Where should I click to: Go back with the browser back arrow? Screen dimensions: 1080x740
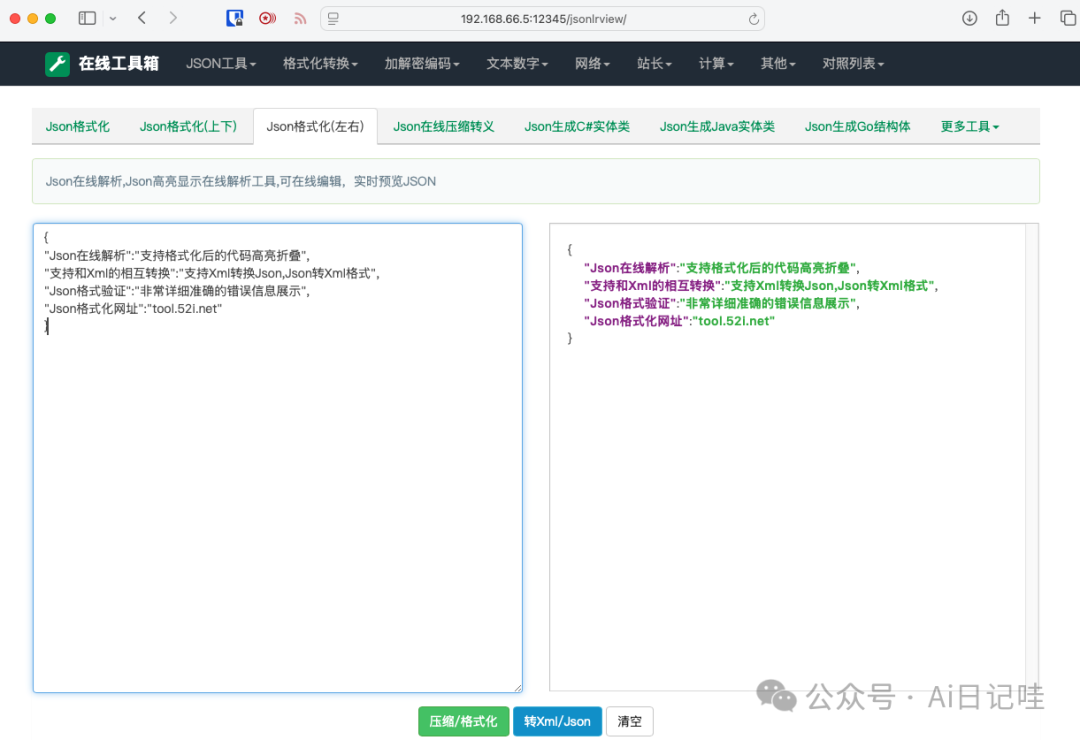click(x=142, y=19)
